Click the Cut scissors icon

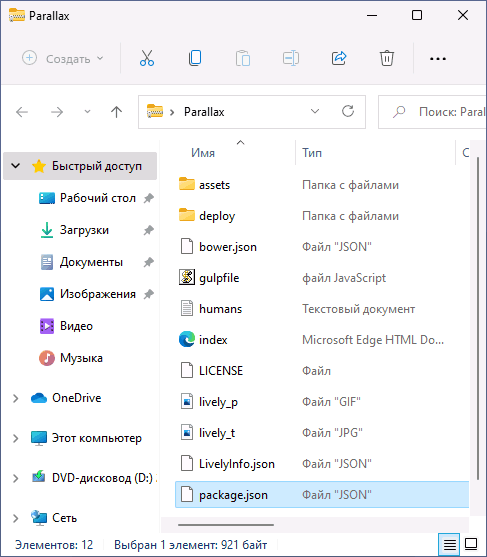(147, 58)
